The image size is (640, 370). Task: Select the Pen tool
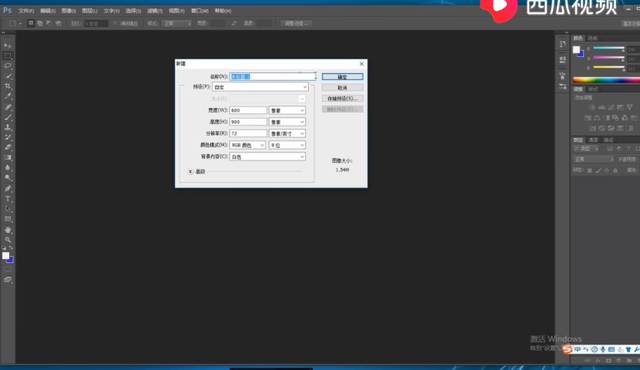tap(8, 188)
